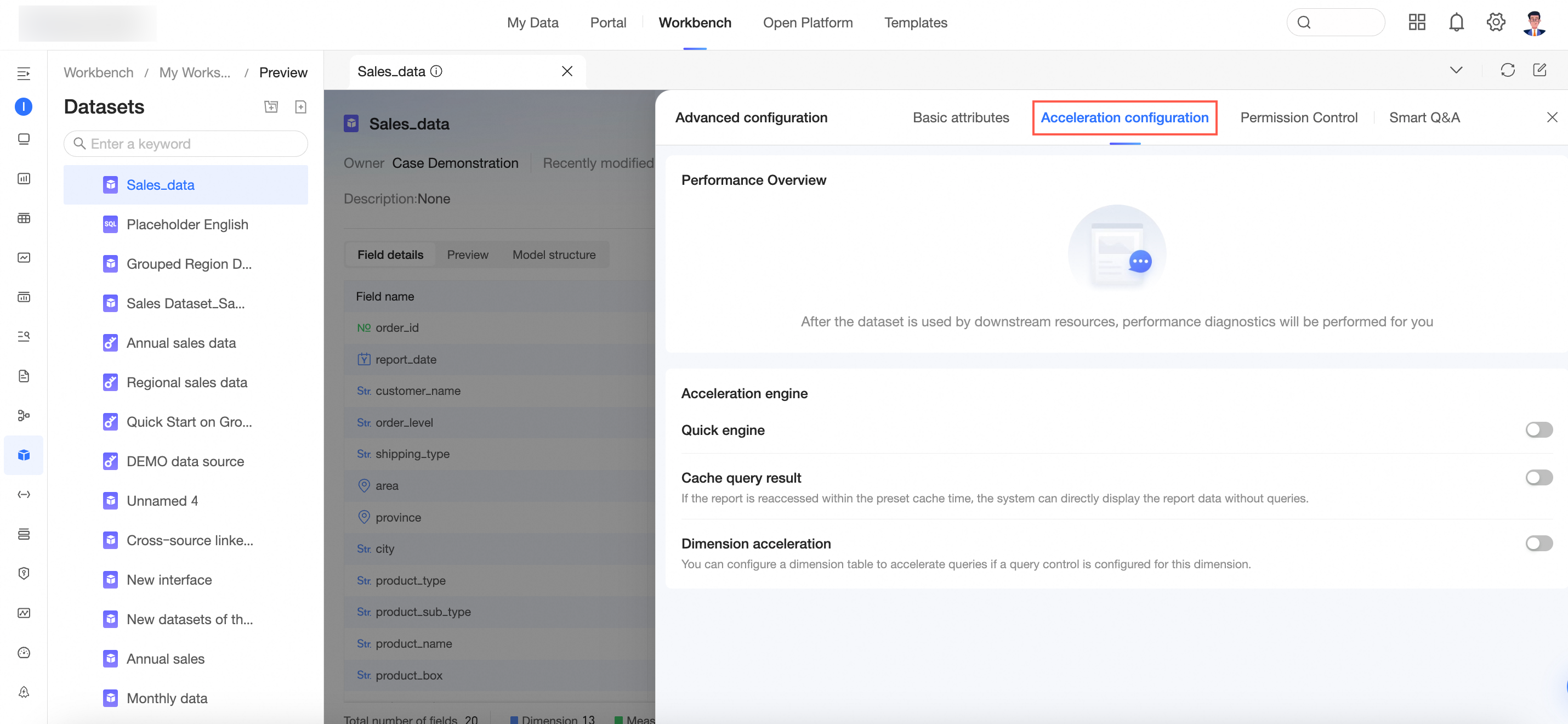
Task: Select Annual sales data dataset
Action: point(181,343)
